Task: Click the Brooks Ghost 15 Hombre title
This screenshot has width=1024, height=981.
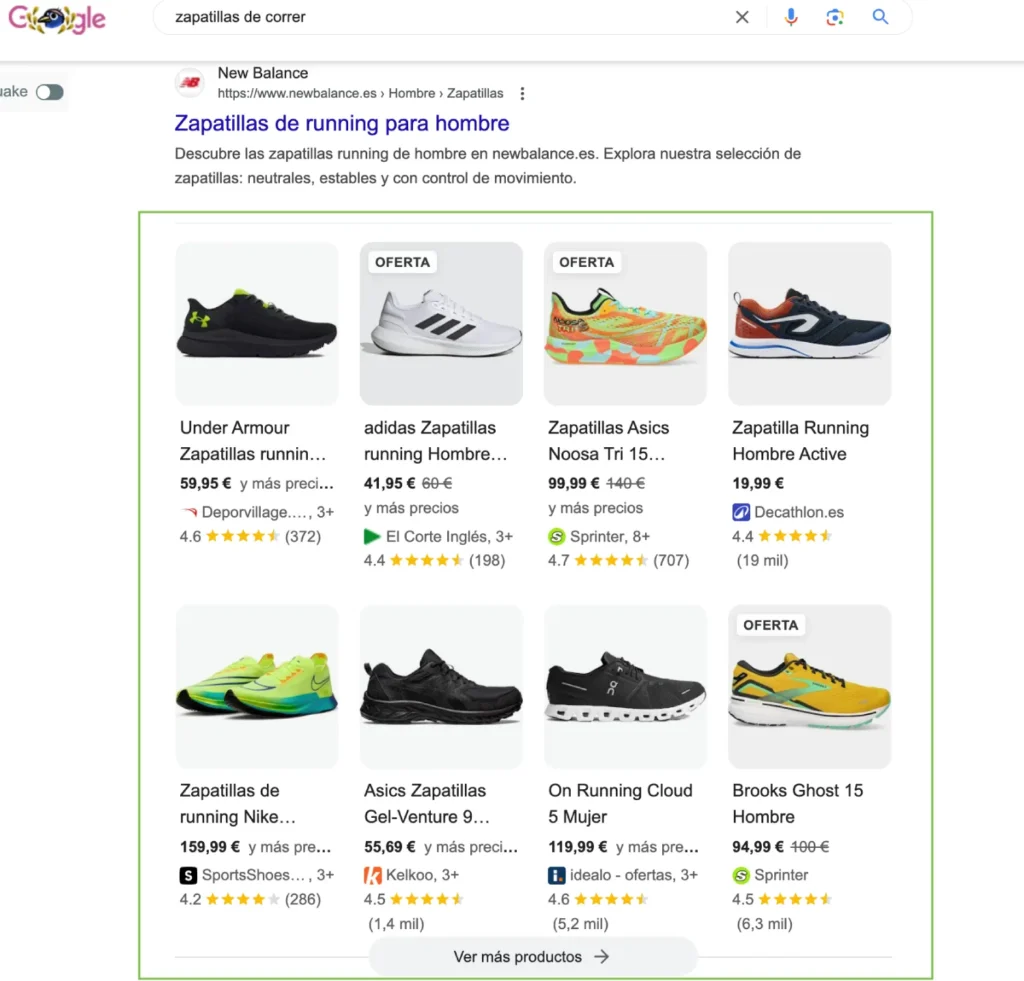Action: coord(797,803)
